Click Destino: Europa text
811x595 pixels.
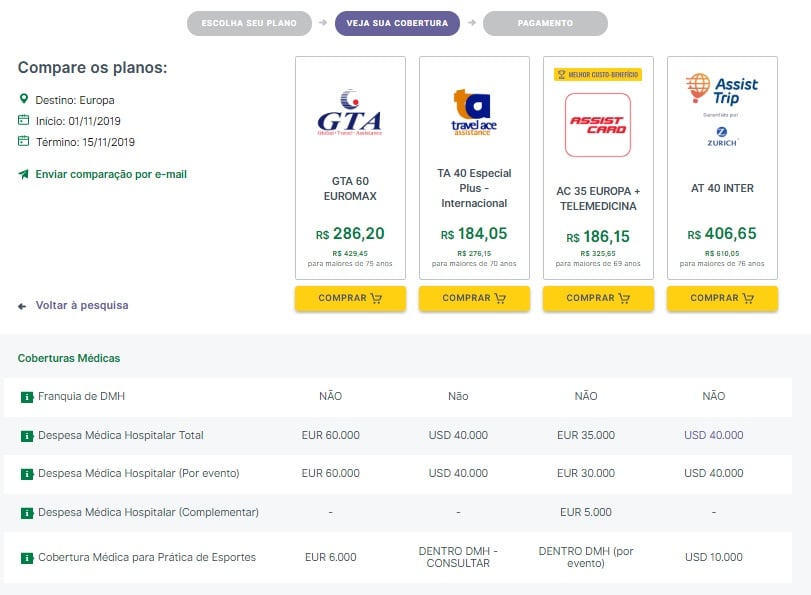(x=75, y=100)
